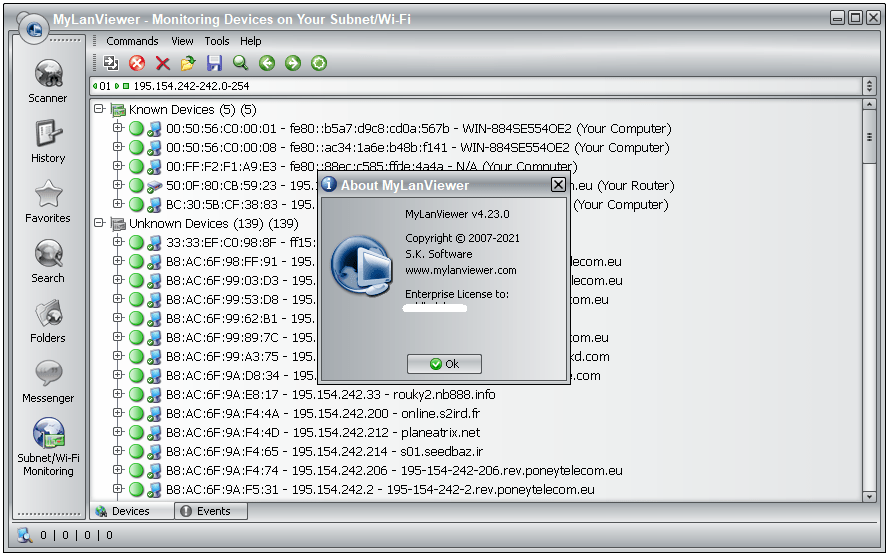Expand device B8:AC:6F:9A:F5:31 node
Viewport: 888px width, 555px height.
click(x=118, y=488)
